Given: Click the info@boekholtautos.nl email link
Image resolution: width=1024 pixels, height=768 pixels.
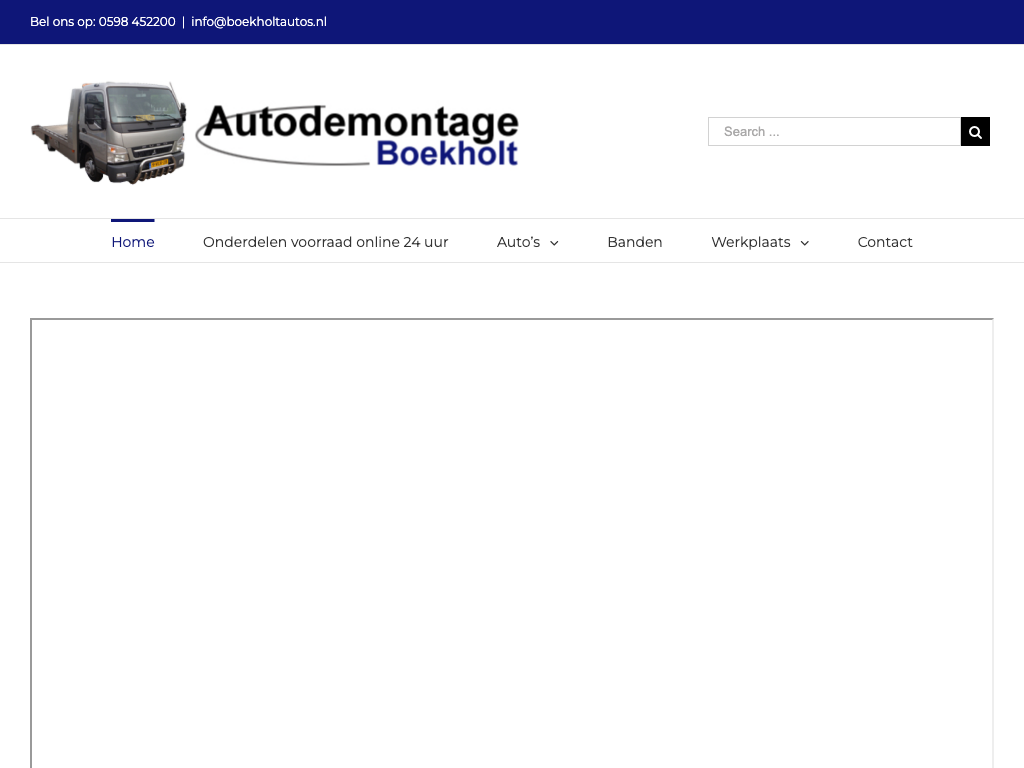Looking at the screenshot, I should (259, 22).
